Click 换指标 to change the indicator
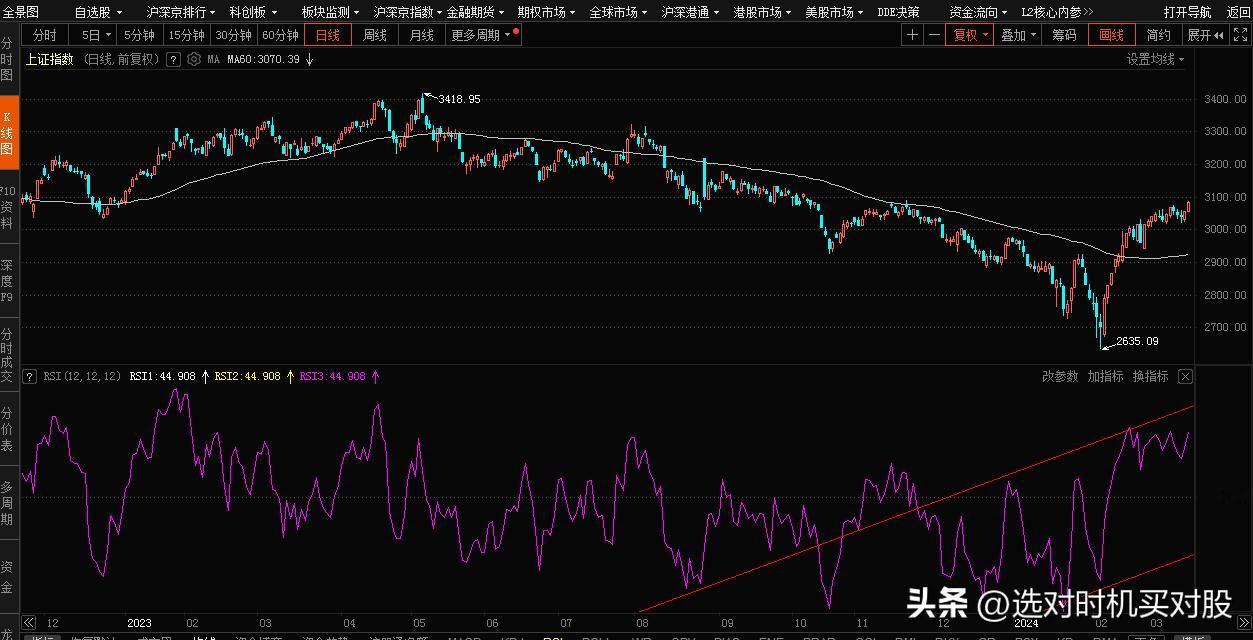 tap(1150, 377)
